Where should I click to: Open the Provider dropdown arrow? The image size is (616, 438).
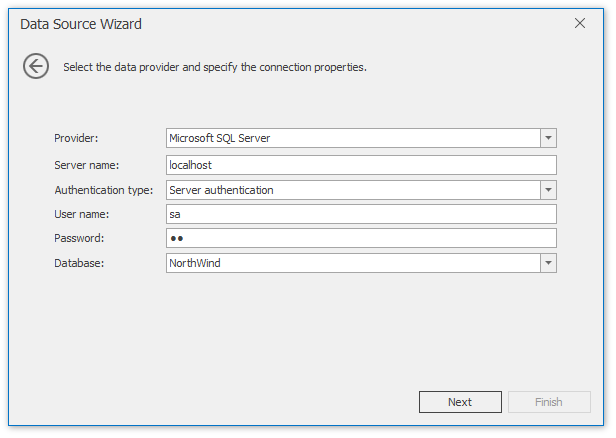click(x=548, y=138)
